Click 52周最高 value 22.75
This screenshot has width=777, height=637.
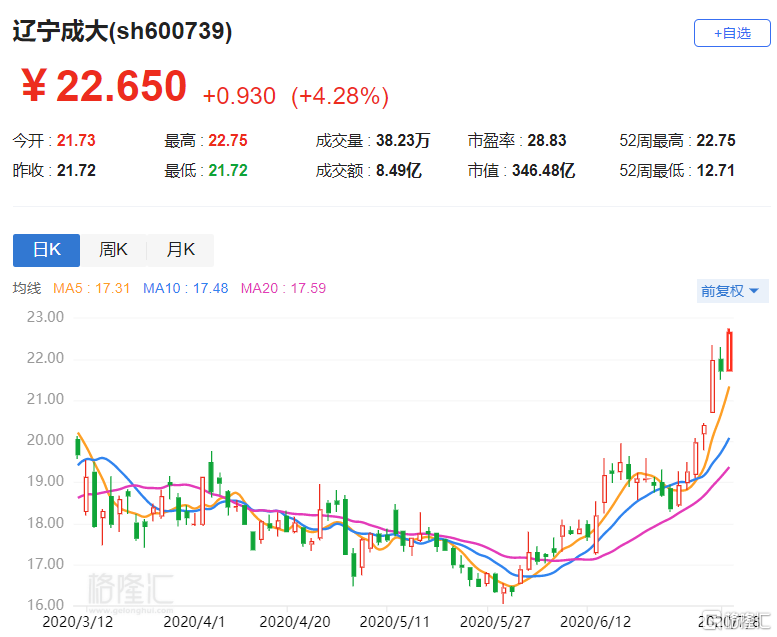click(x=716, y=140)
